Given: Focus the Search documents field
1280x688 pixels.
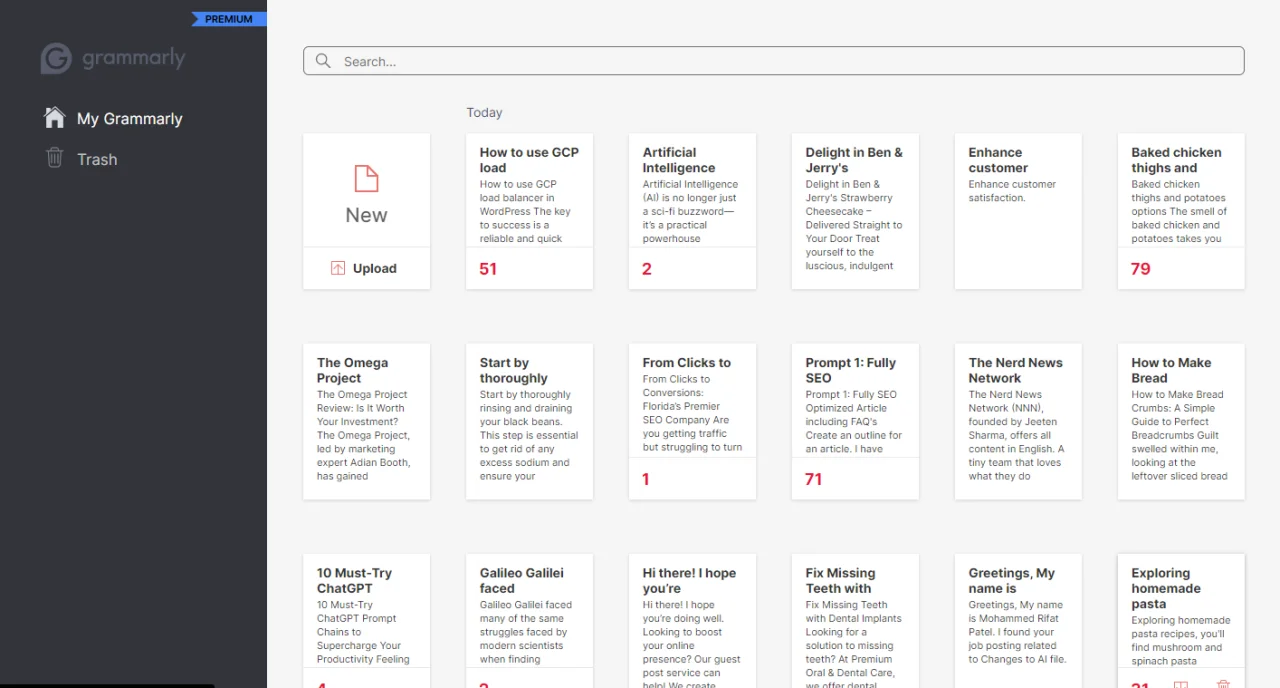Looking at the screenshot, I should pyautogui.click(x=774, y=61).
